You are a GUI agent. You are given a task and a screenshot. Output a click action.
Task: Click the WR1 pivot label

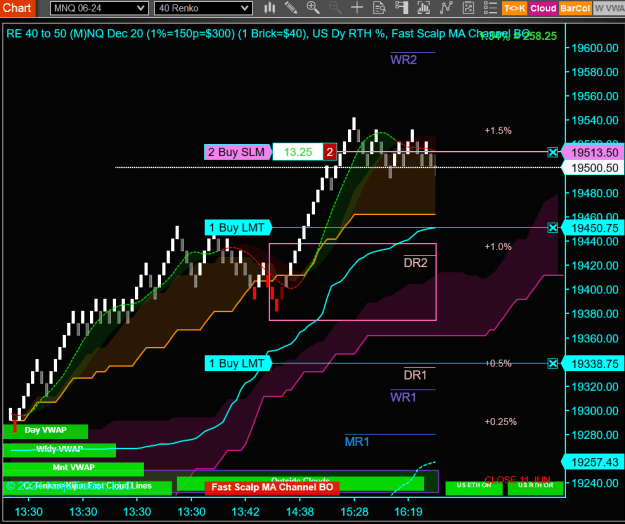pyautogui.click(x=403, y=397)
